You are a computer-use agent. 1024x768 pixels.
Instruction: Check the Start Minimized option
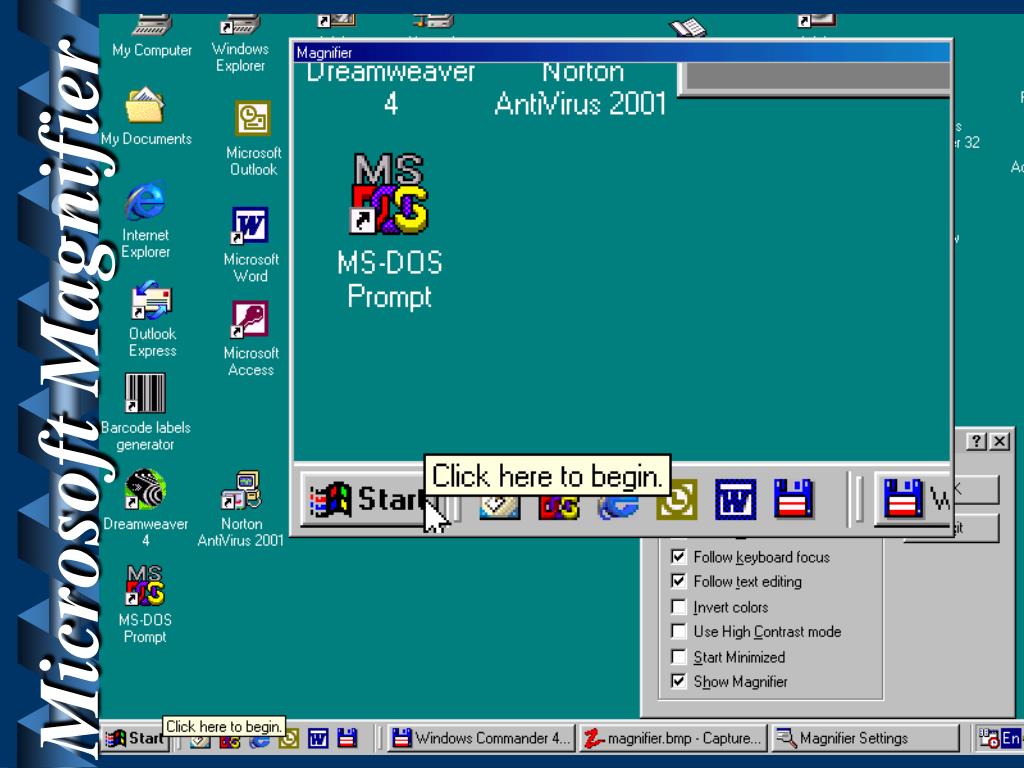click(679, 656)
